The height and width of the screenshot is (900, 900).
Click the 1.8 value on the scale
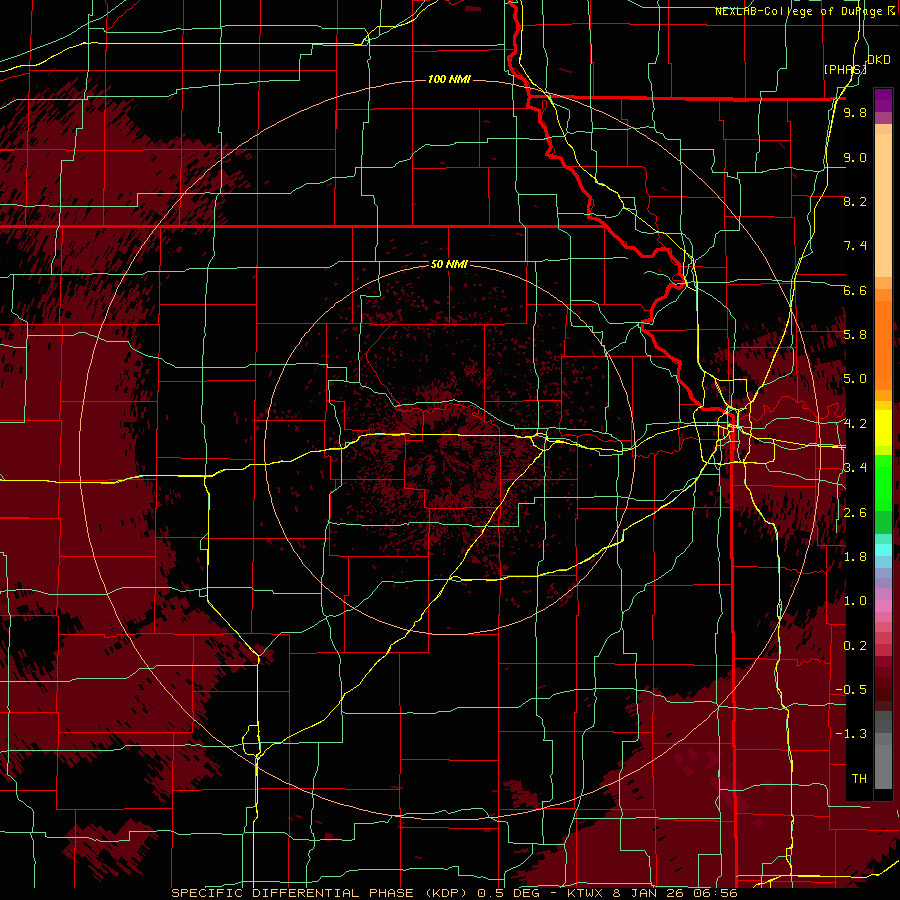pos(855,557)
